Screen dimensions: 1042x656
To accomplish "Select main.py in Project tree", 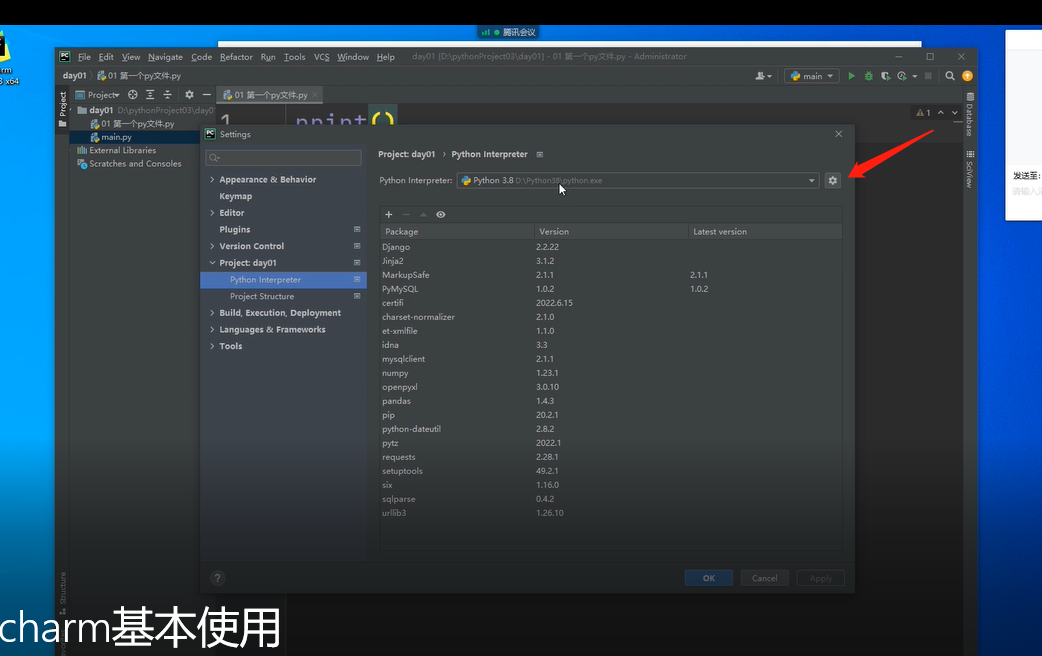I will click(116, 137).
